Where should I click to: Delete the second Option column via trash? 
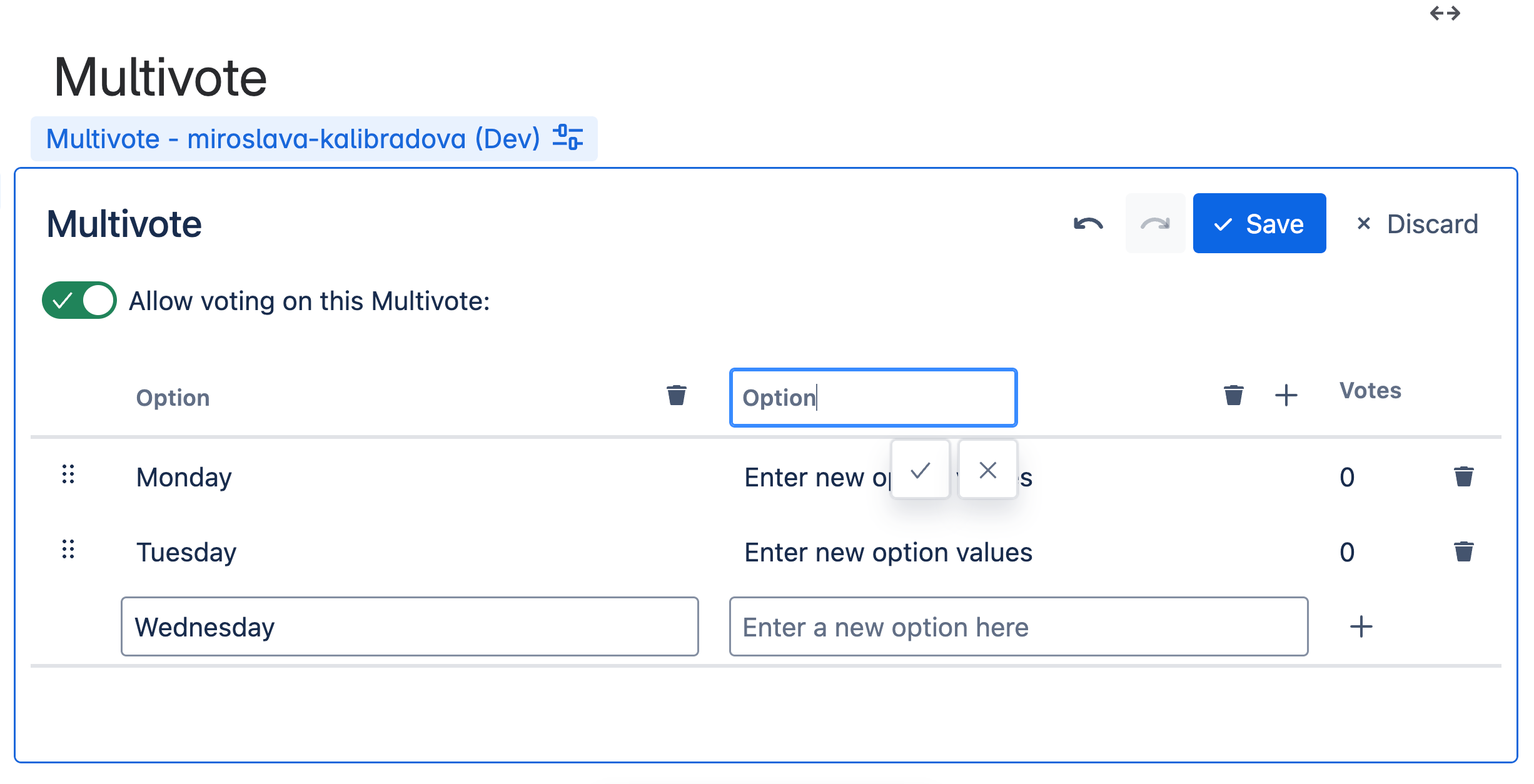point(1233,396)
